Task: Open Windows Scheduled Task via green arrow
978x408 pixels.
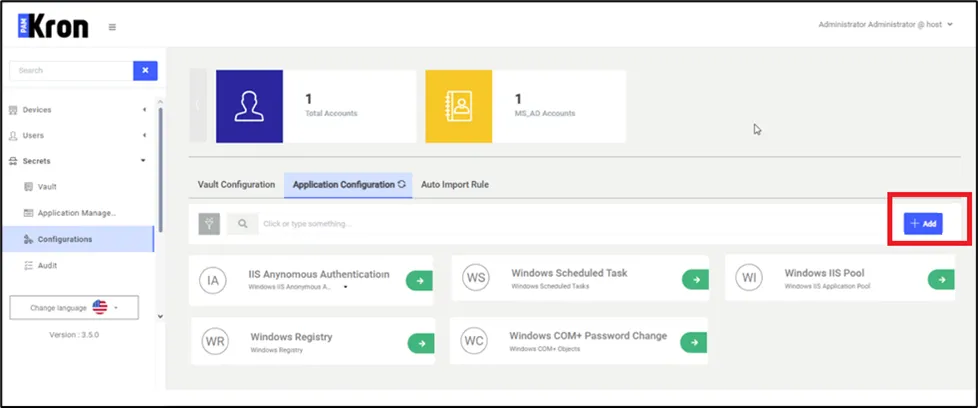Action: click(694, 279)
